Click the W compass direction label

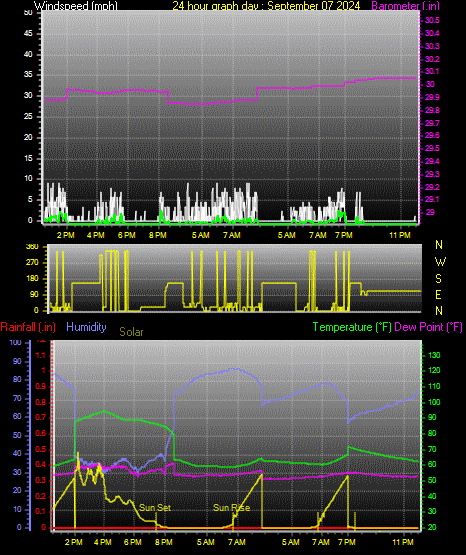[x=440, y=262]
